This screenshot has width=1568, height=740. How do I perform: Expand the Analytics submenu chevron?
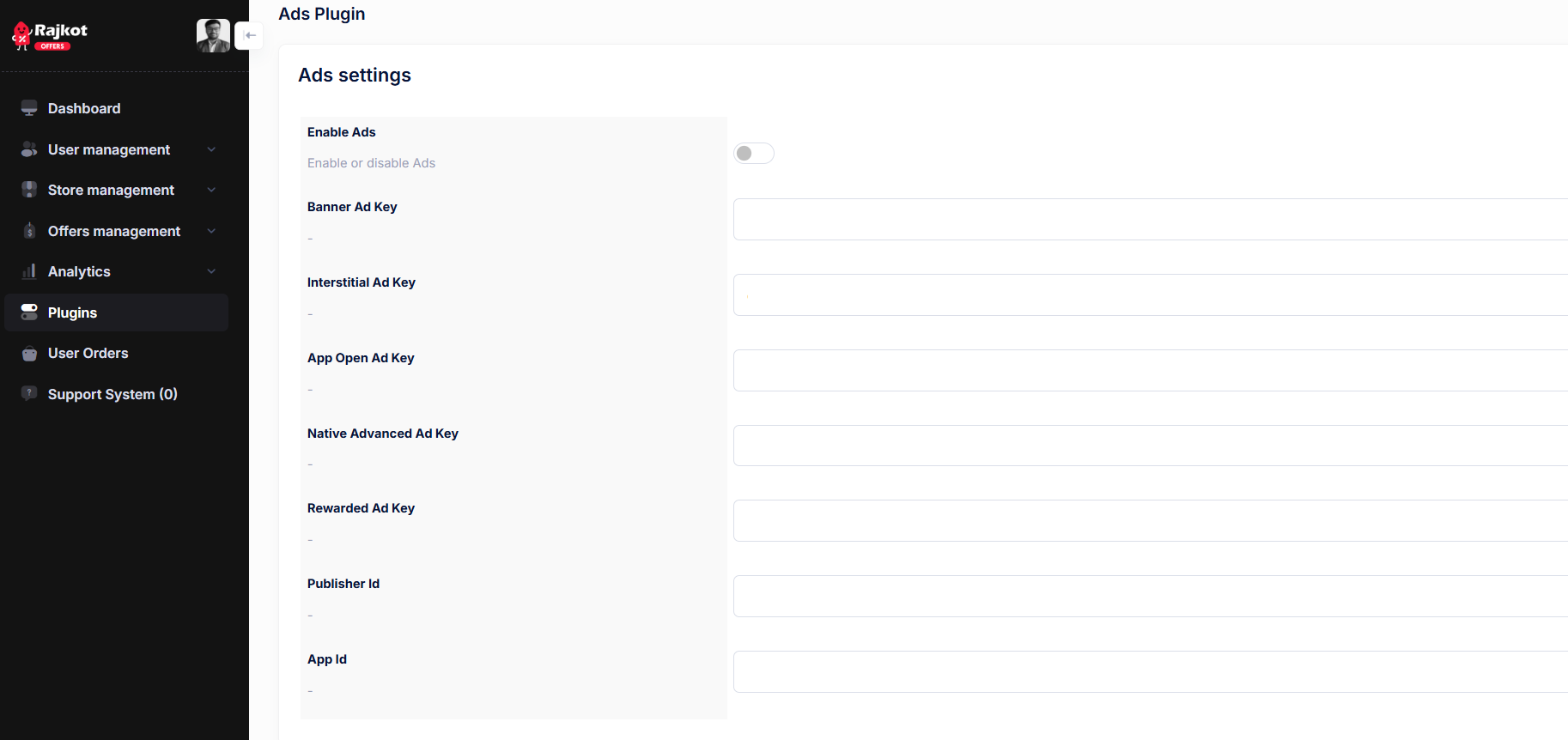[211, 271]
